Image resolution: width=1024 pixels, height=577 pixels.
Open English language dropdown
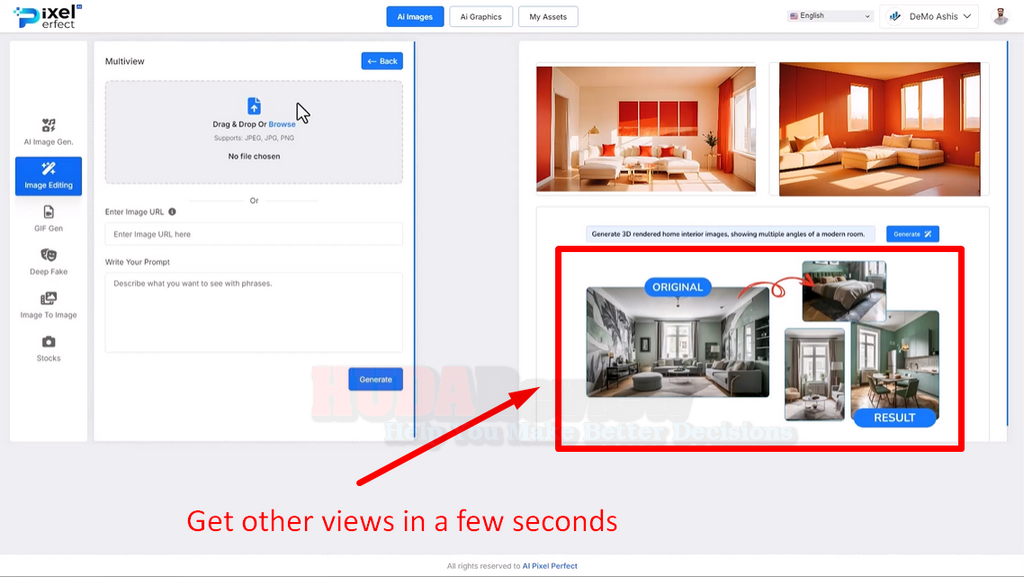(x=830, y=16)
